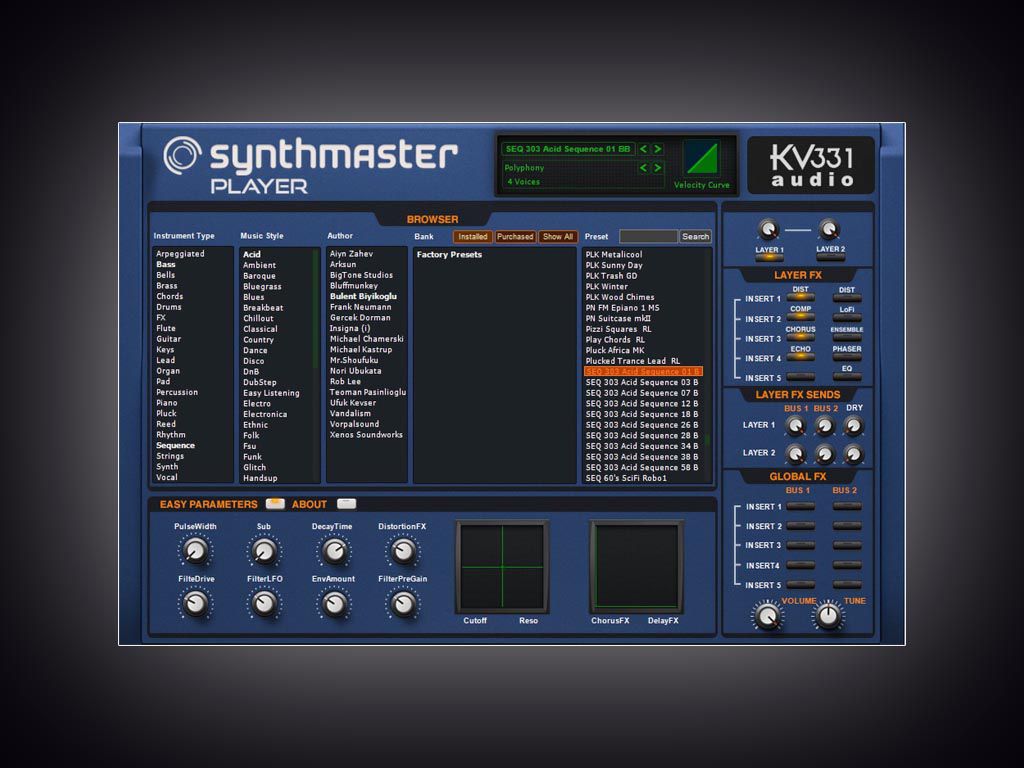Image resolution: width=1024 pixels, height=768 pixels.
Task: Select Arpeggiated instrument type
Action: [x=180, y=253]
